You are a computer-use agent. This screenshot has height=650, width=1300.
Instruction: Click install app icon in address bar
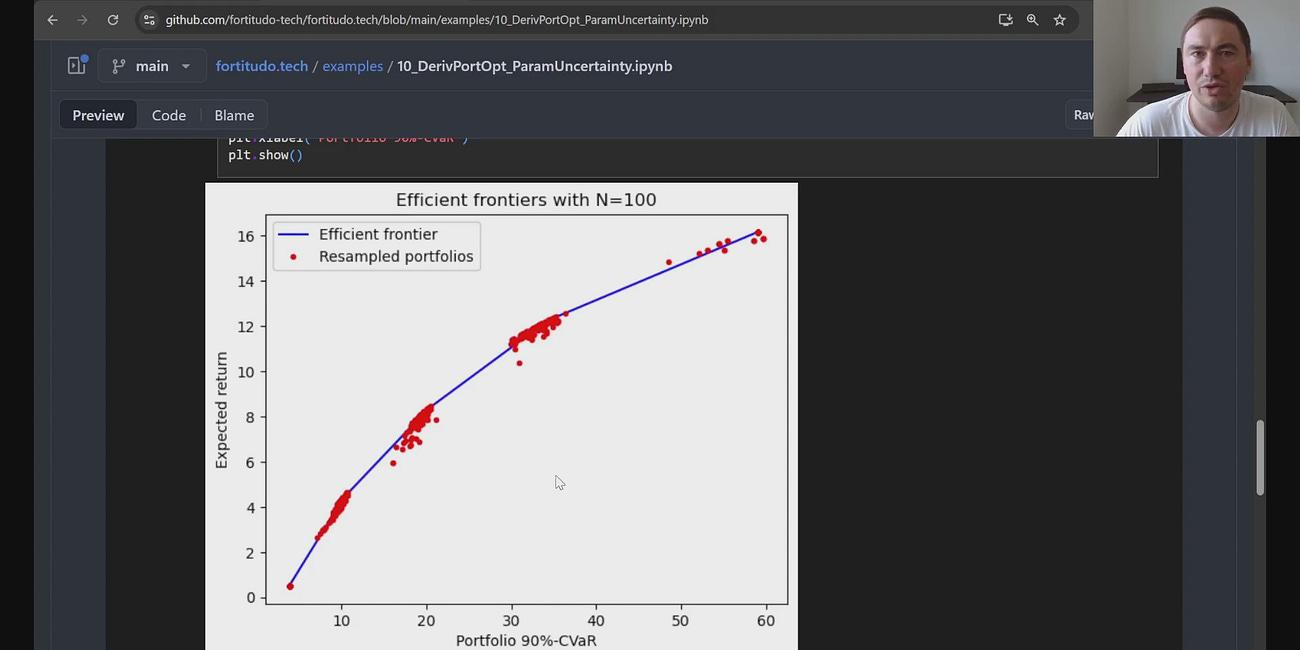(x=1005, y=20)
